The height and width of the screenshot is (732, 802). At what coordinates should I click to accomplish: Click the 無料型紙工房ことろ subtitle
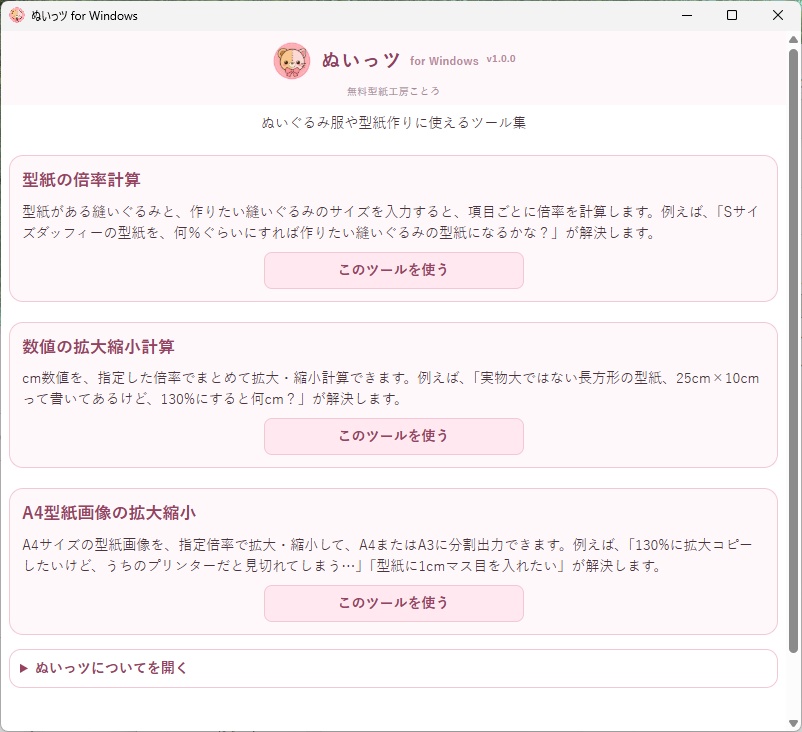[x=393, y=91]
